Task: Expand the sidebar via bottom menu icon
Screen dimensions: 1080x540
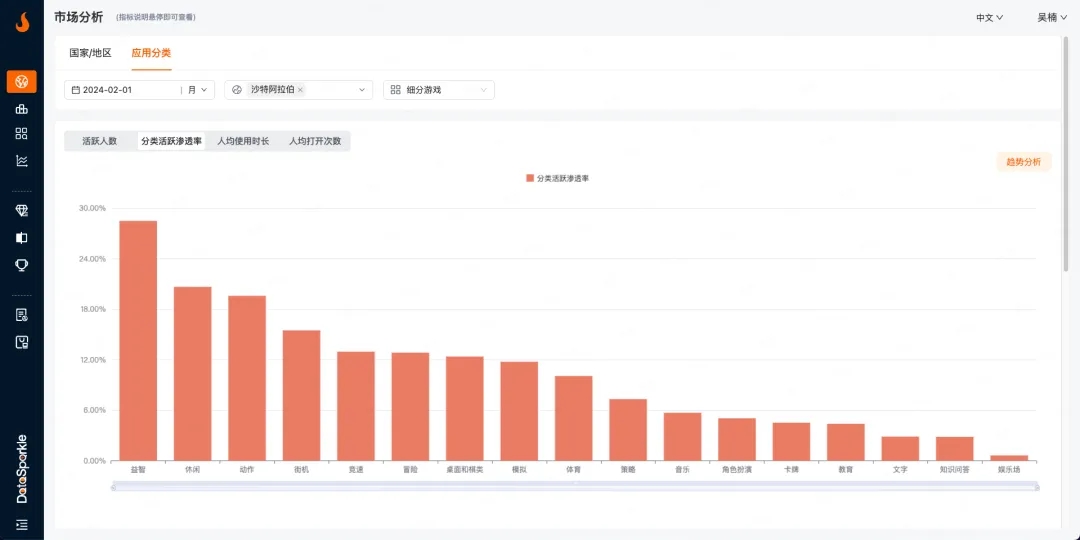Action: click(21, 524)
